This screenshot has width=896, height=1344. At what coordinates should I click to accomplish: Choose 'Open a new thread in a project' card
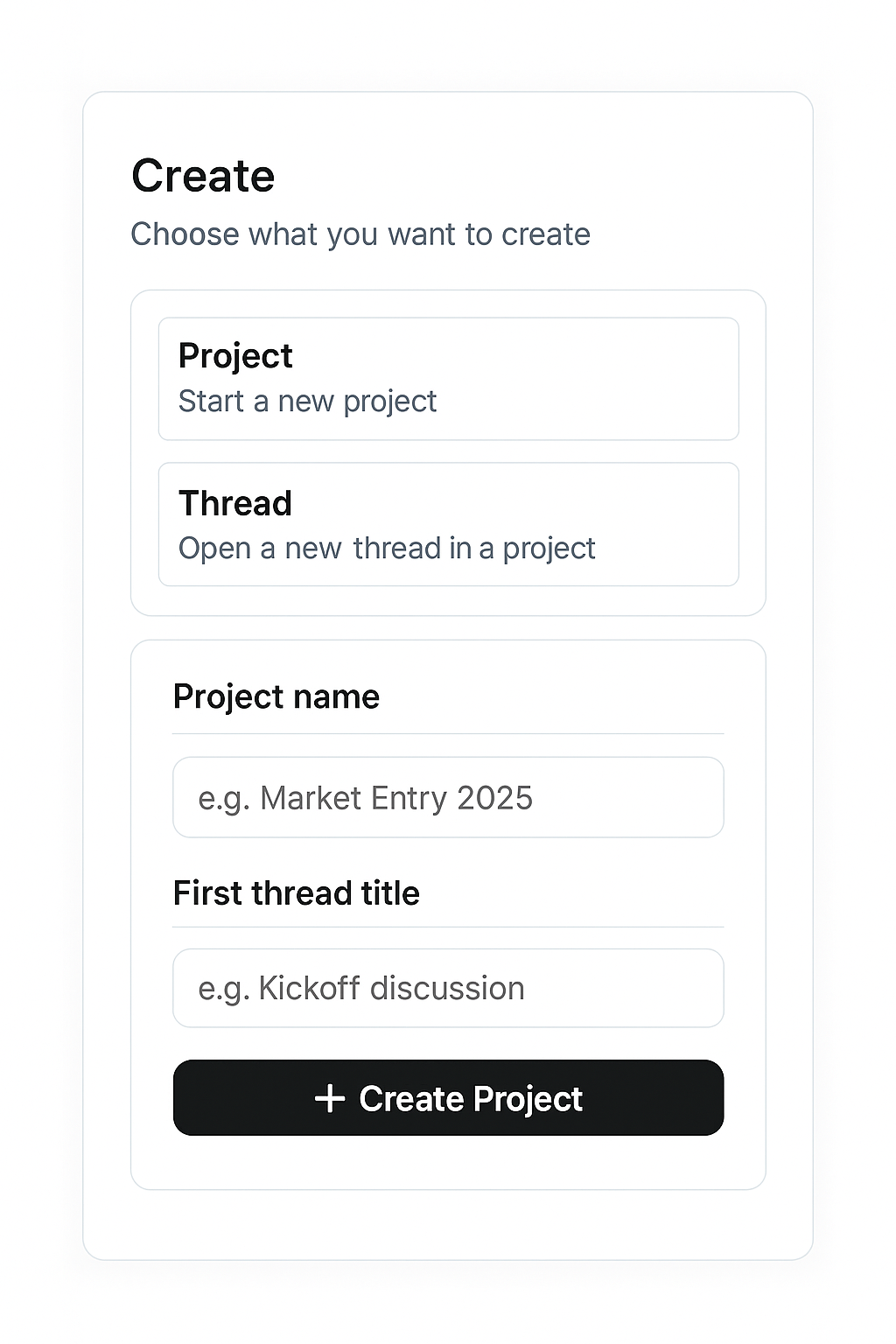point(448,523)
